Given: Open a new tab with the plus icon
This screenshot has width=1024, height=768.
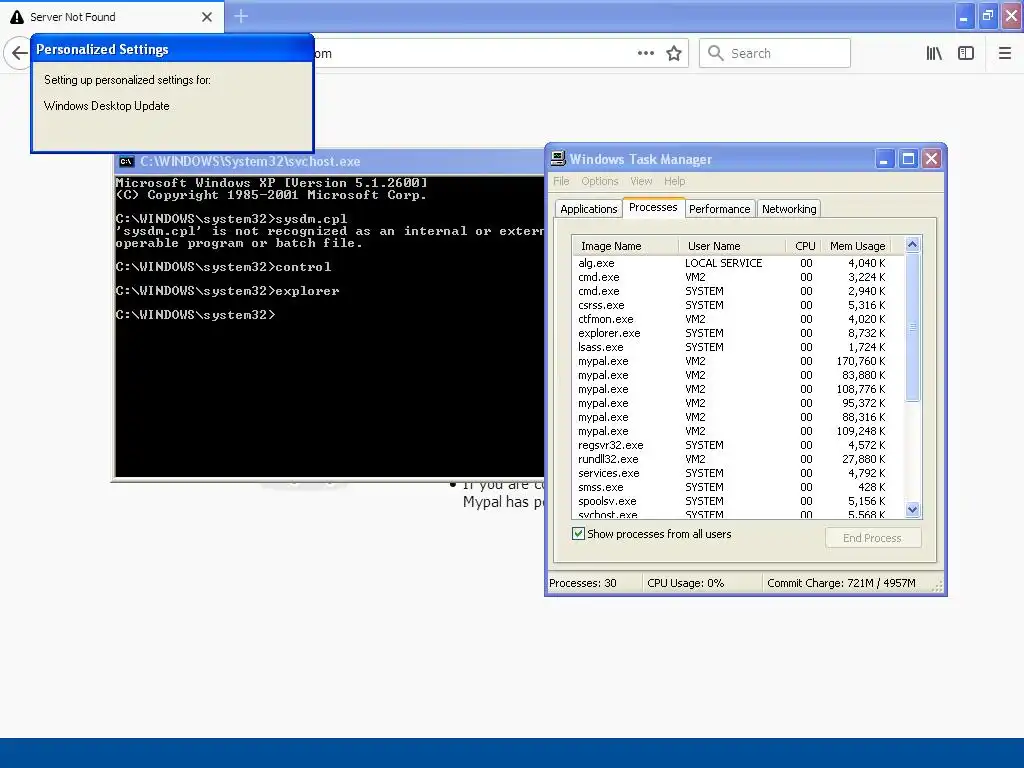Looking at the screenshot, I should click(241, 16).
